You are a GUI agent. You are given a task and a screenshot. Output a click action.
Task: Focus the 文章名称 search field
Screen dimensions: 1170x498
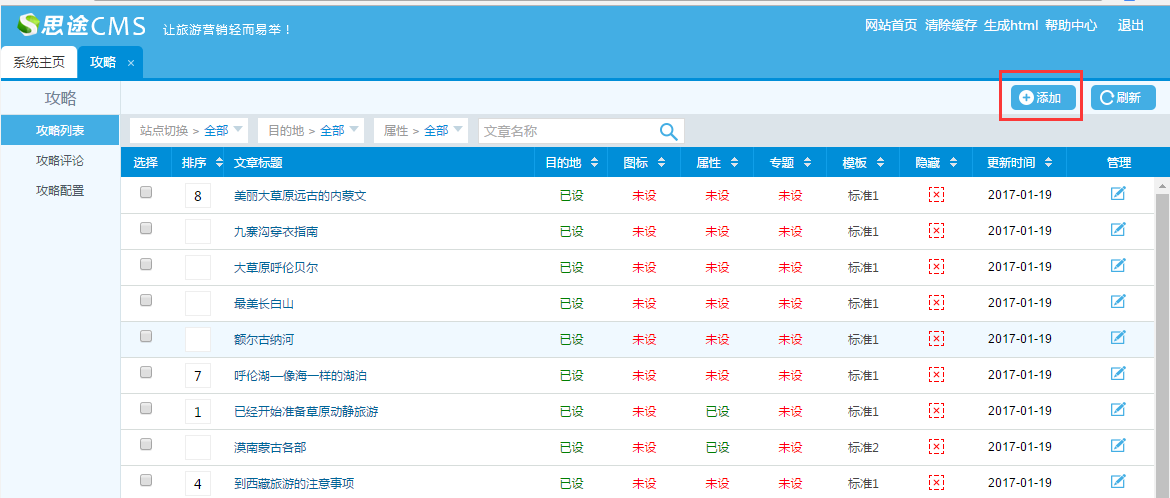[566, 131]
